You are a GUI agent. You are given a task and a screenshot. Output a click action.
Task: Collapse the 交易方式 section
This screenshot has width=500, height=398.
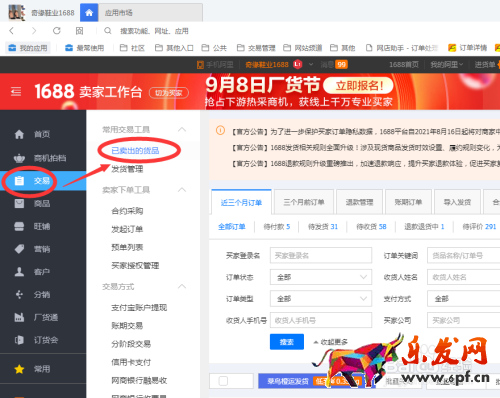(x=182, y=286)
